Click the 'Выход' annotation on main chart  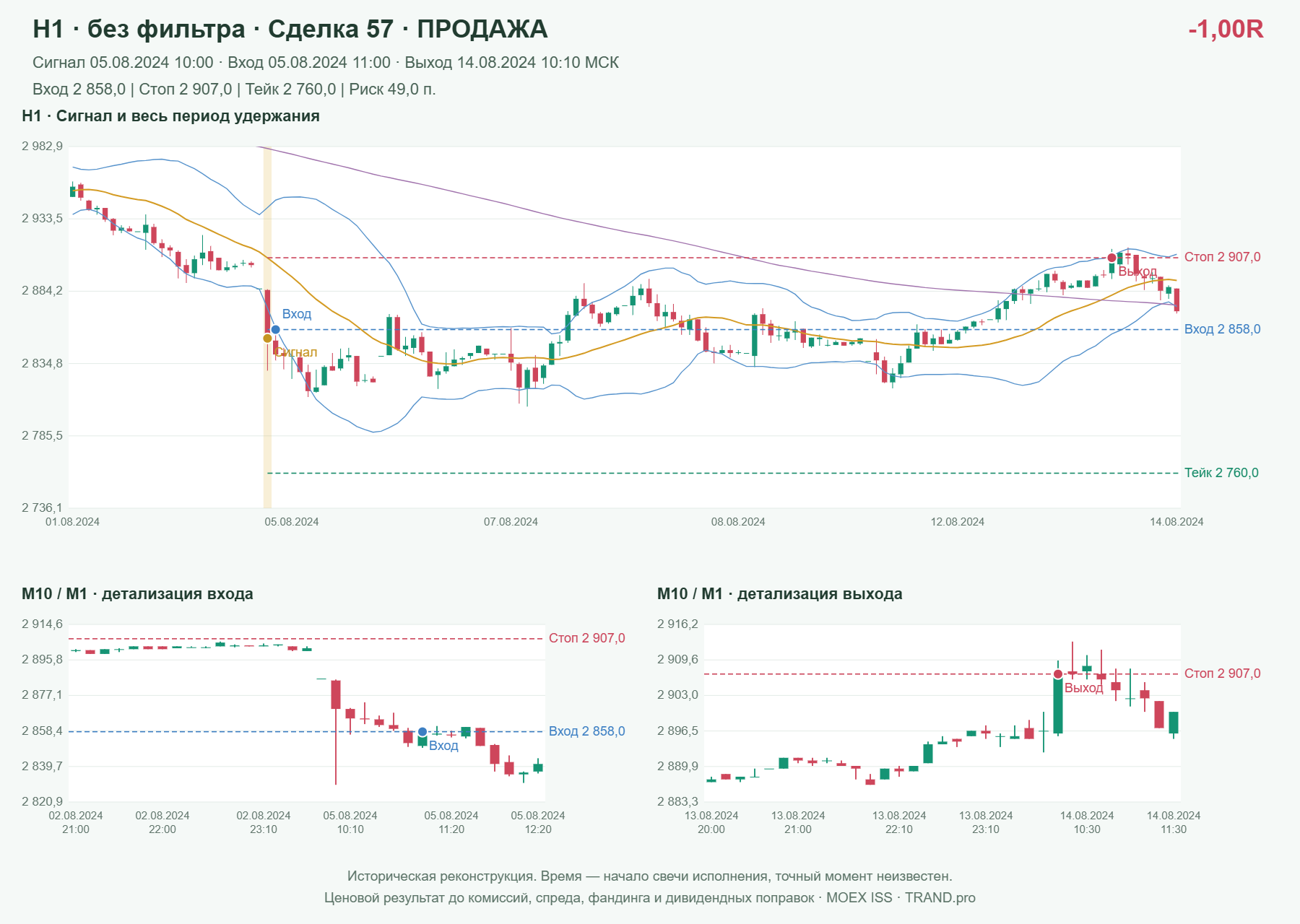point(1137,271)
